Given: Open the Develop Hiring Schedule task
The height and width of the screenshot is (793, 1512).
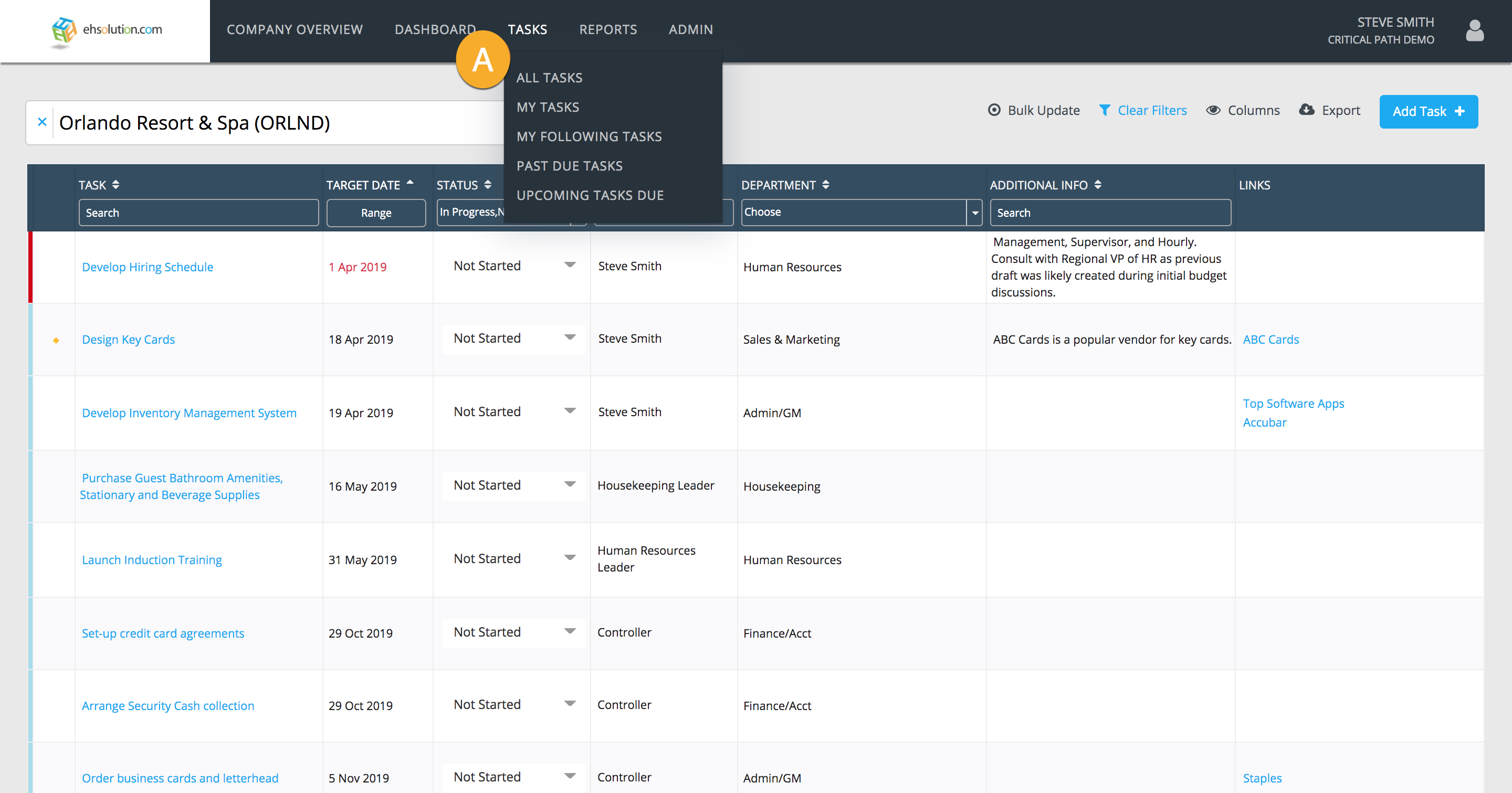Looking at the screenshot, I should [x=148, y=267].
